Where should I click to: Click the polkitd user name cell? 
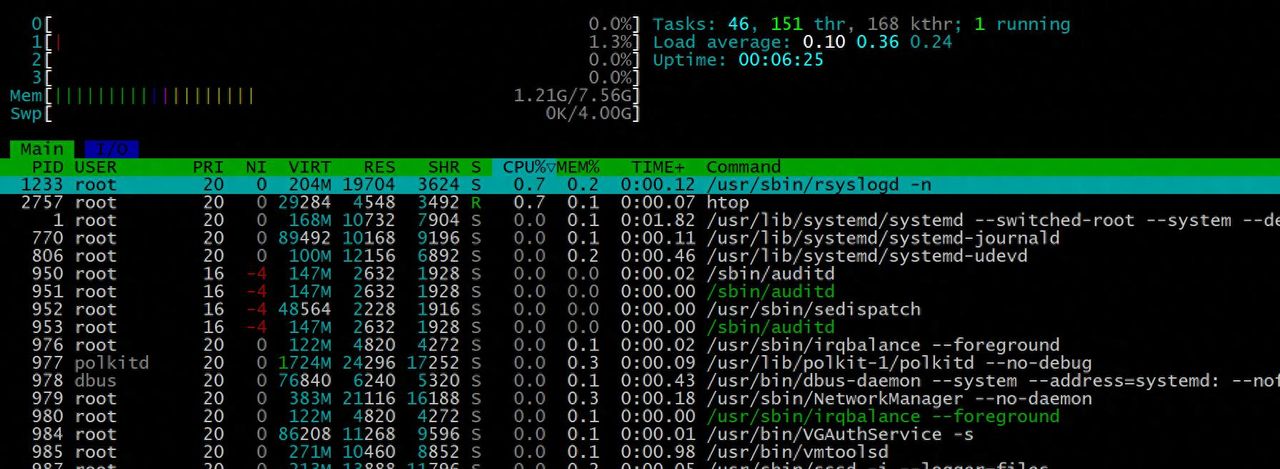(111, 363)
